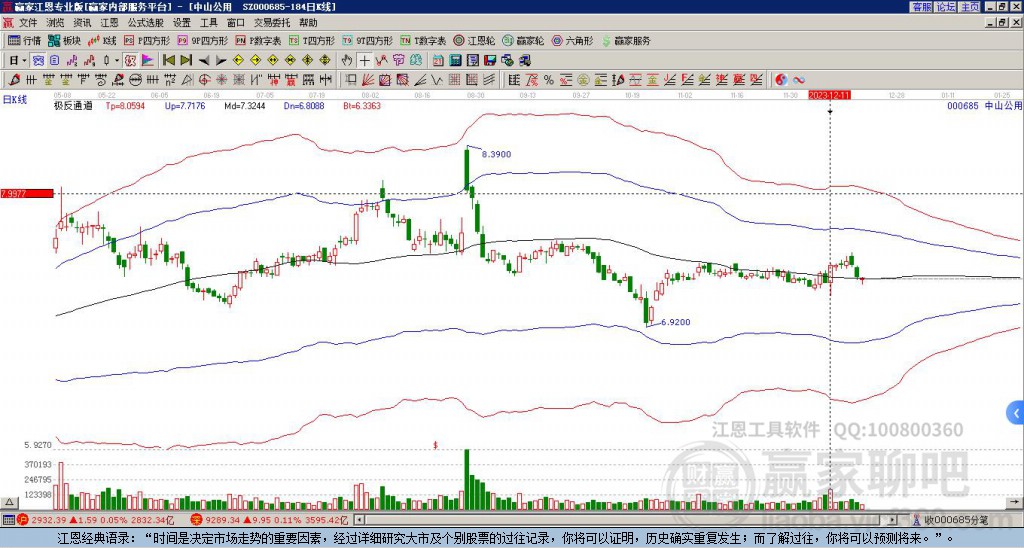1024x548 pixels.
Task: Click the 极反通道 indicator label
Action: (x=73, y=105)
